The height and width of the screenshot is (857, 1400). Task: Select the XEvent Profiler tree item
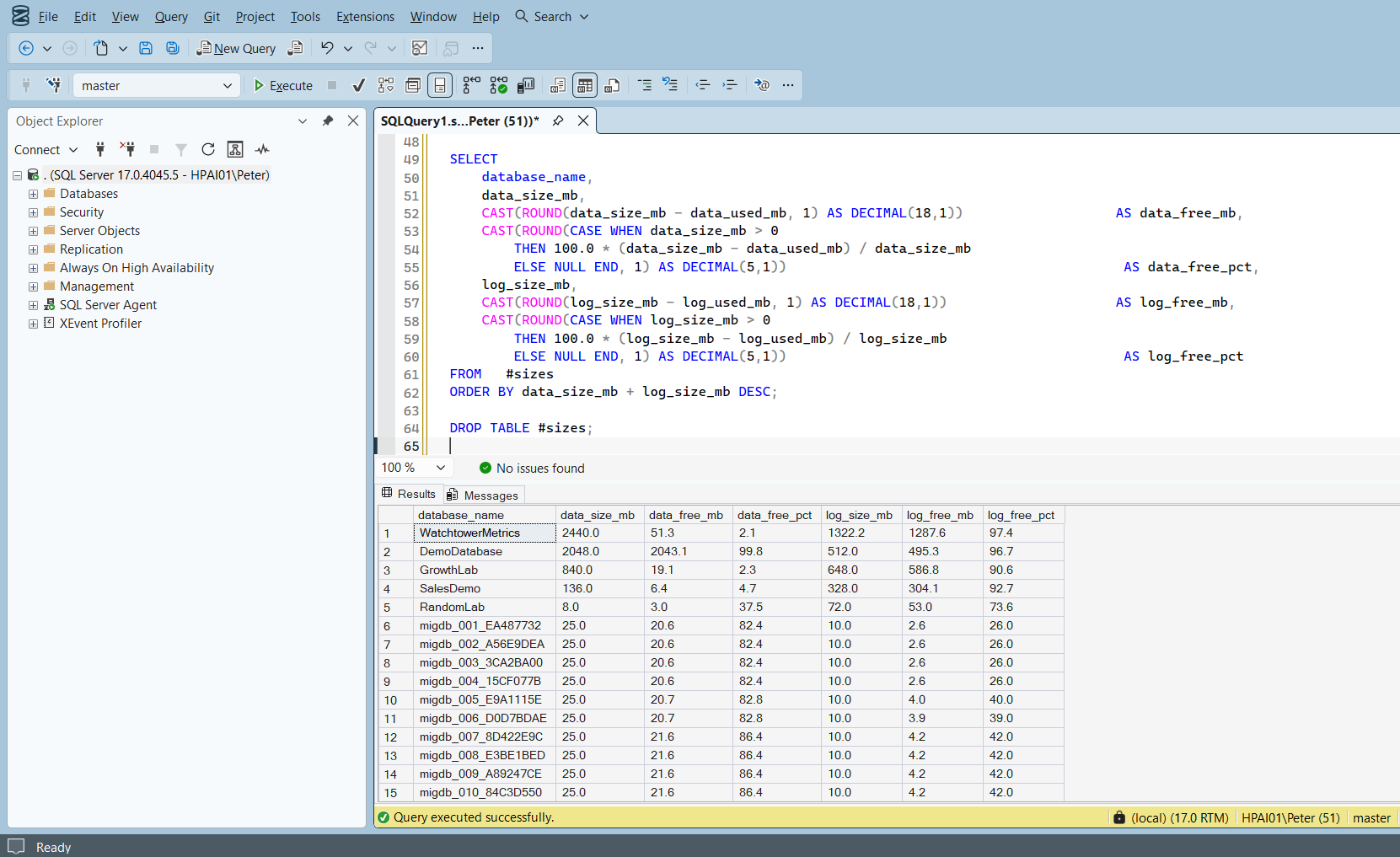100,324
